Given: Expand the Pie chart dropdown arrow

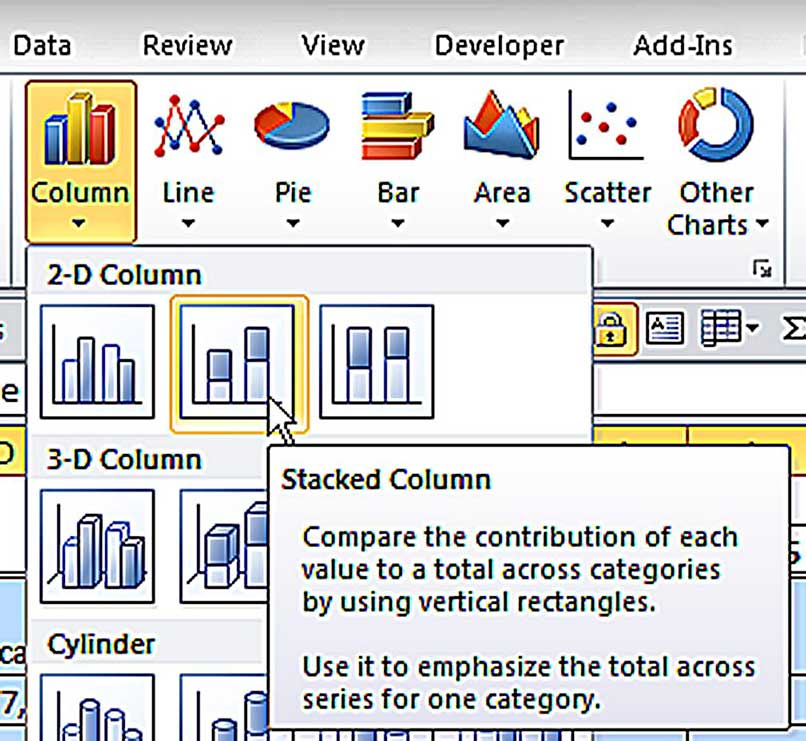Looking at the screenshot, I should coord(293,224).
